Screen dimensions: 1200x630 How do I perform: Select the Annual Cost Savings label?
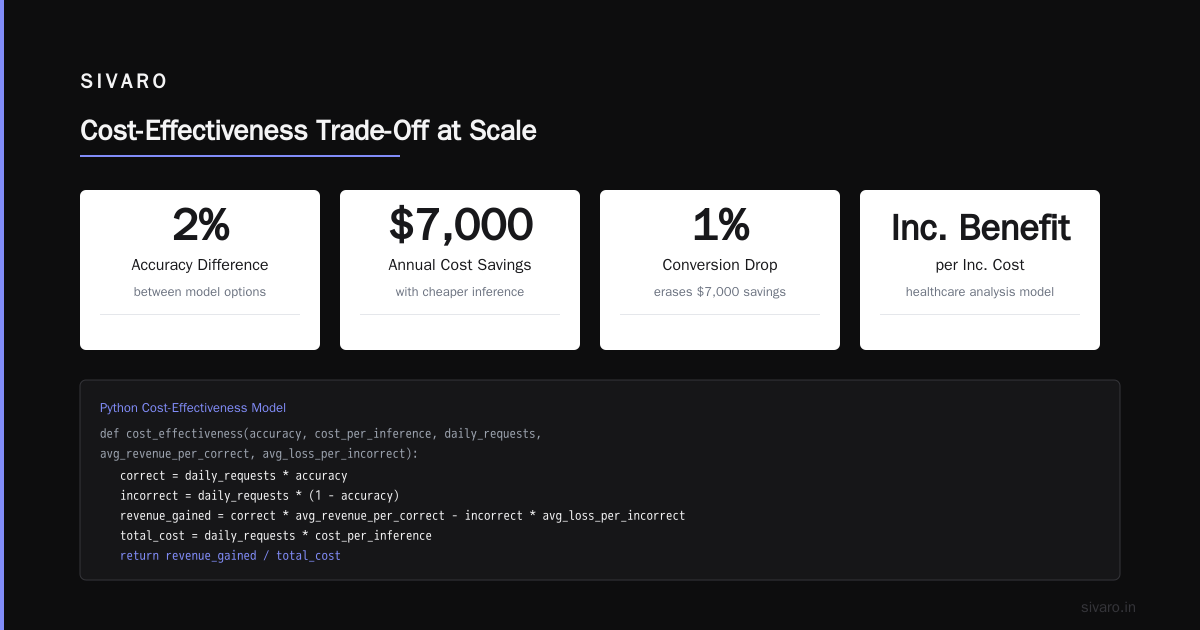[x=460, y=265]
